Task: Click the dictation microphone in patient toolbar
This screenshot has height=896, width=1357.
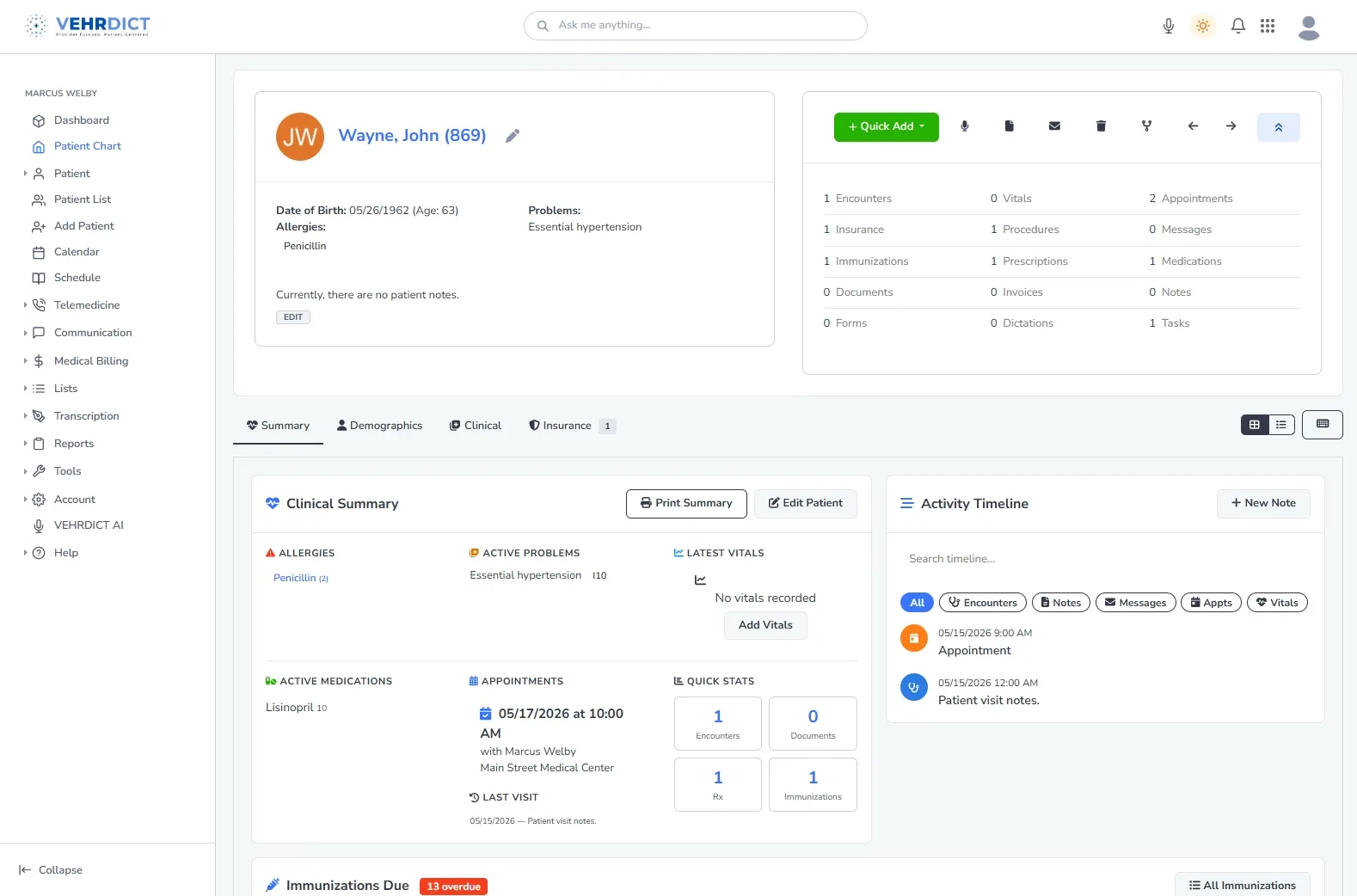Action: (x=964, y=126)
